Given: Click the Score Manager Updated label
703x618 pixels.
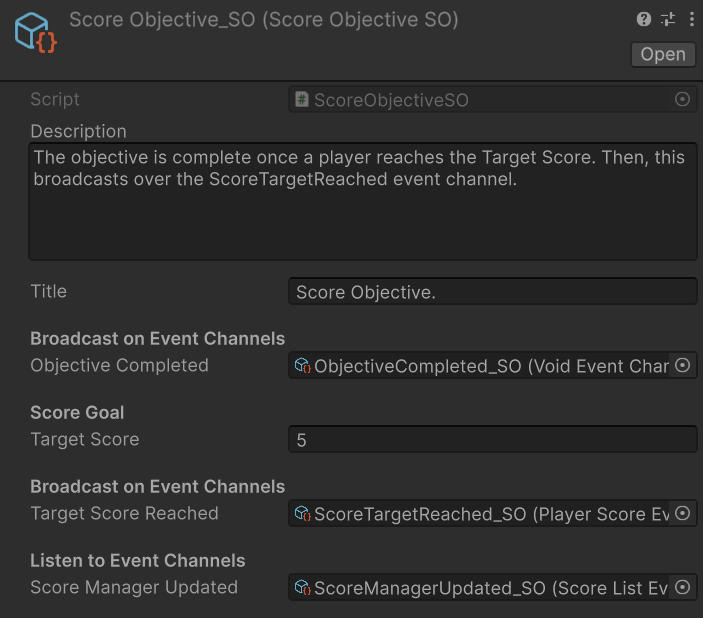Looking at the screenshot, I should point(134,588).
